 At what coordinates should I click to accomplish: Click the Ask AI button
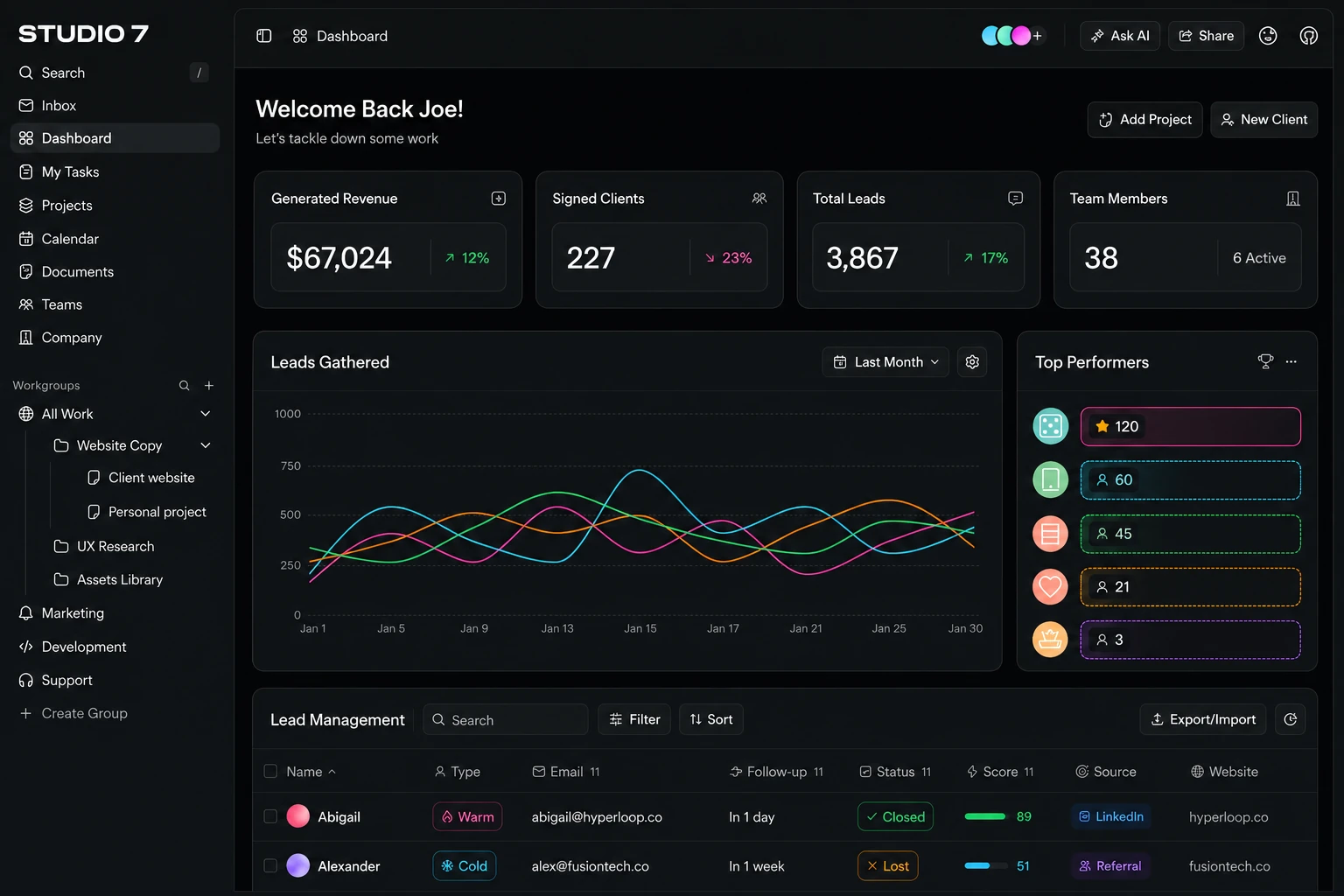1120,36
